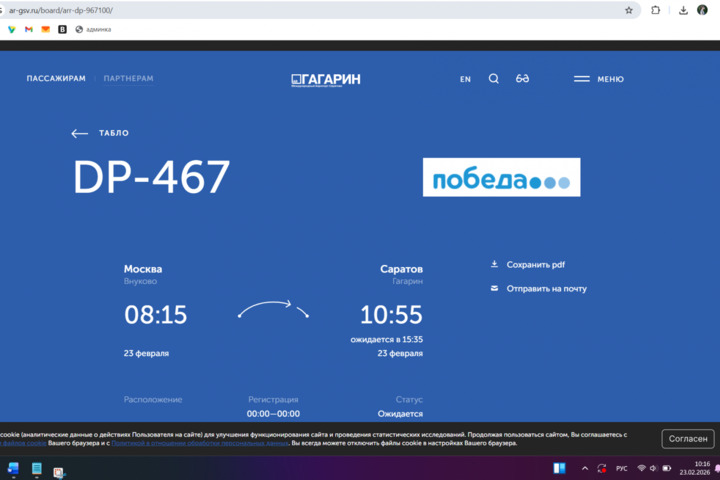Image resolution: width=720 pixels, height=480 pixels.
Task: Open the Gmail bookmark icon
Action: coord(28,29)
